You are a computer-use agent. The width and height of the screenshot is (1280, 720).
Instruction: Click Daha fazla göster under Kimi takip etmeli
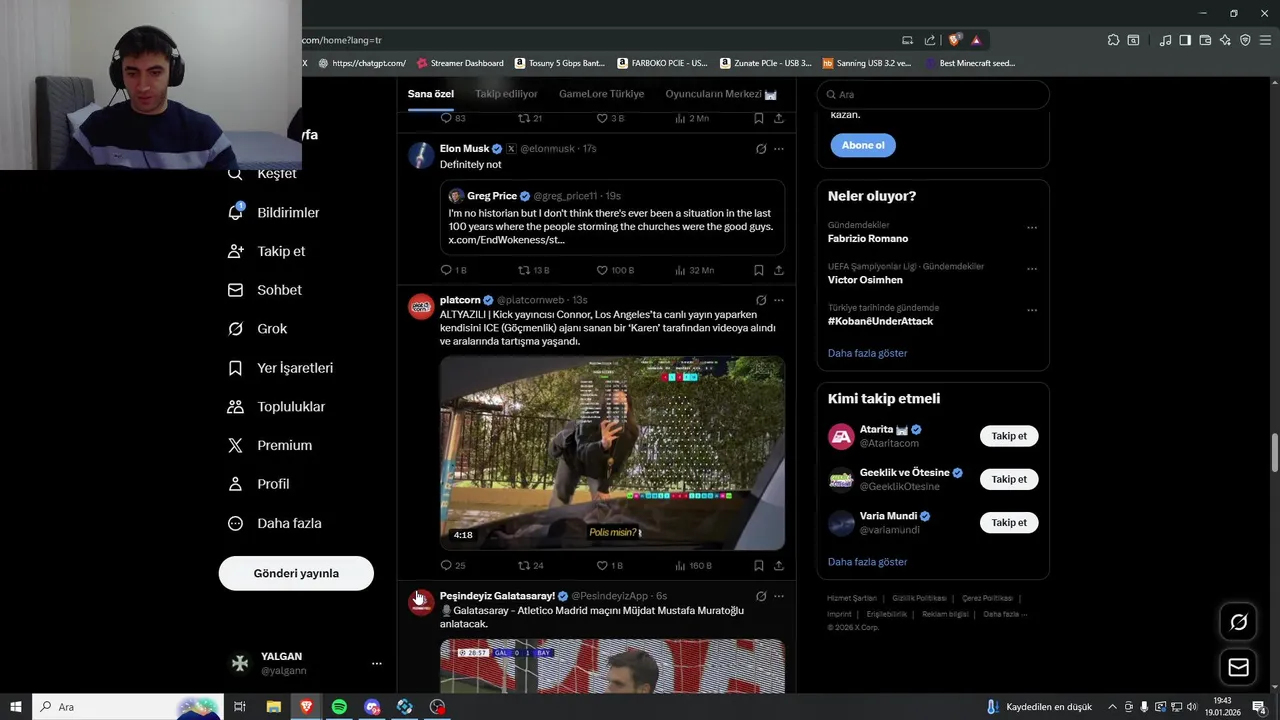(867, 562)
